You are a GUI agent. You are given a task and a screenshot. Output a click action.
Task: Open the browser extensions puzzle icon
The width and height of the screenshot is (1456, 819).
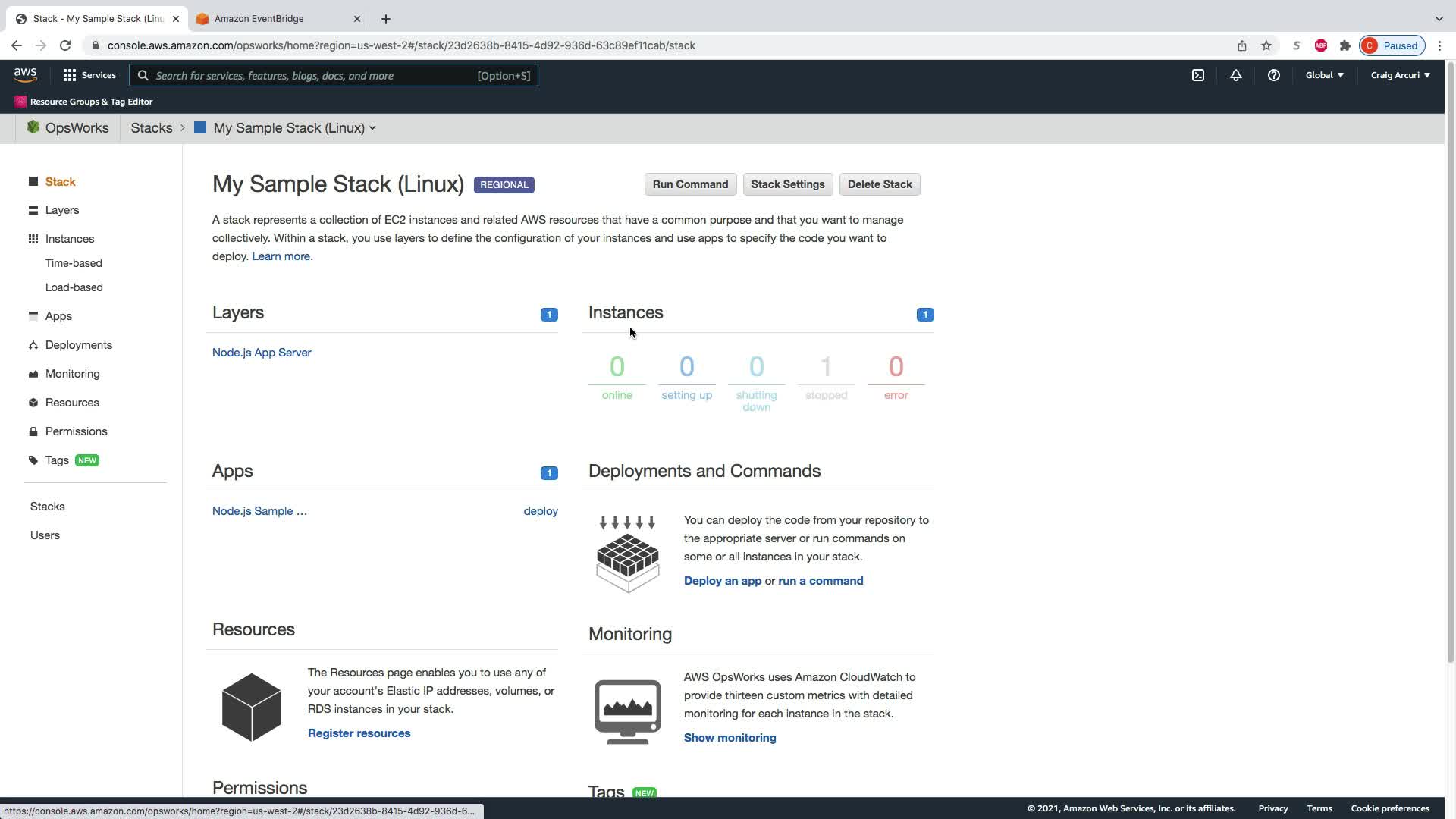coord(1345,45)
